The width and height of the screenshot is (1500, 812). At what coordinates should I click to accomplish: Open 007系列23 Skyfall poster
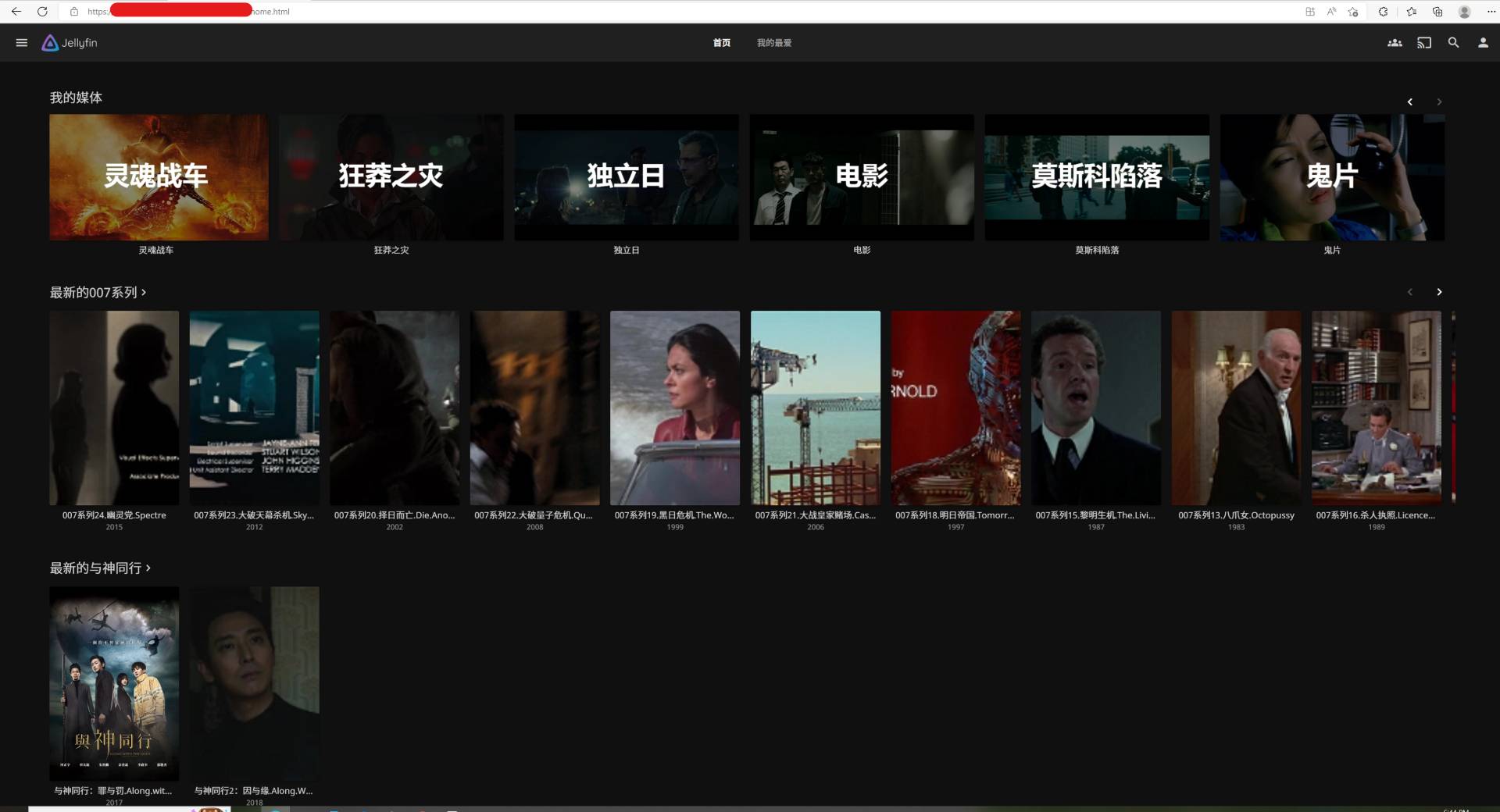[x=254, y=408]
